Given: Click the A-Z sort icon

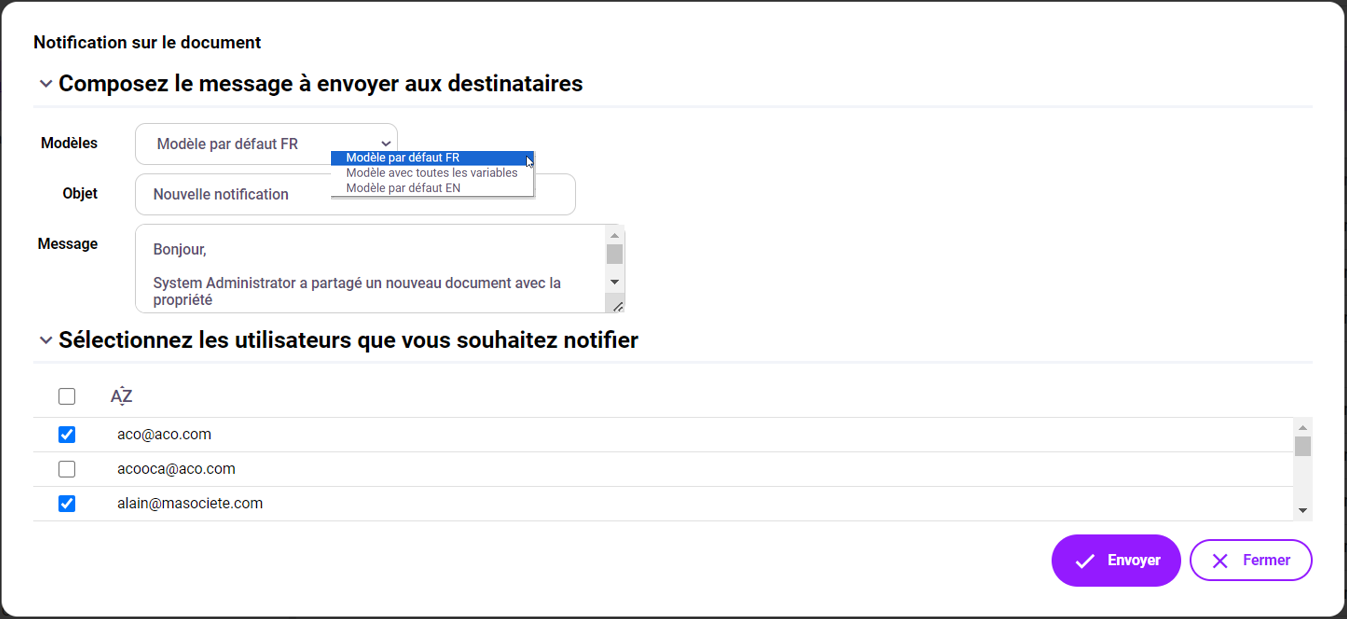Looking at the screenshot, I should coord(121,397).
